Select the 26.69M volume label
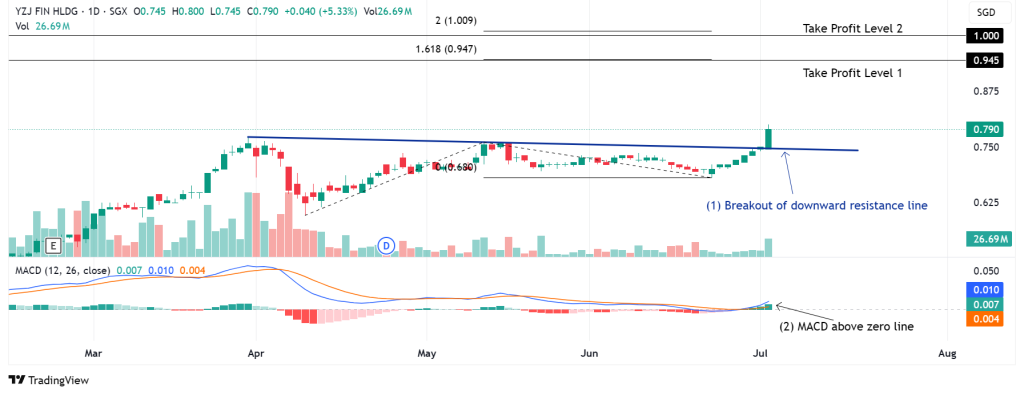1024x395 pixels. coord(989,238)
